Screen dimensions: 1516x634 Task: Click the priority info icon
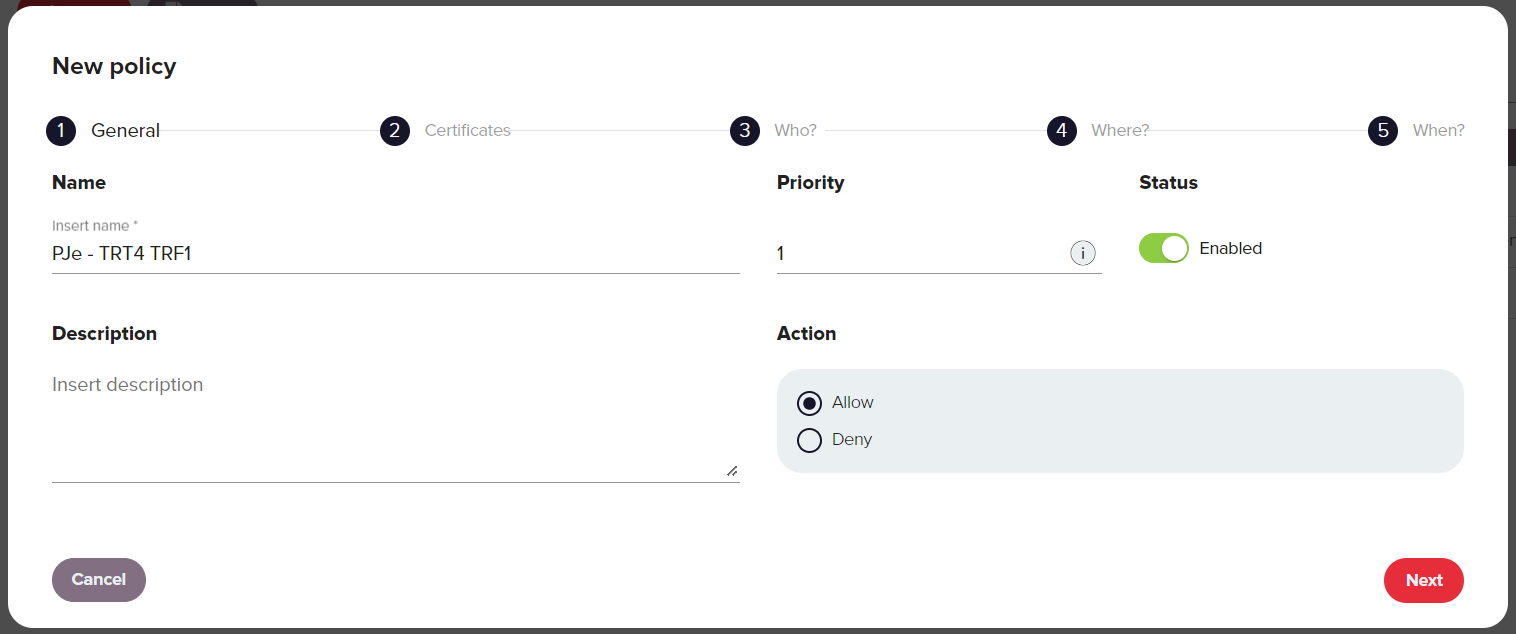(x=1082, y=254)
